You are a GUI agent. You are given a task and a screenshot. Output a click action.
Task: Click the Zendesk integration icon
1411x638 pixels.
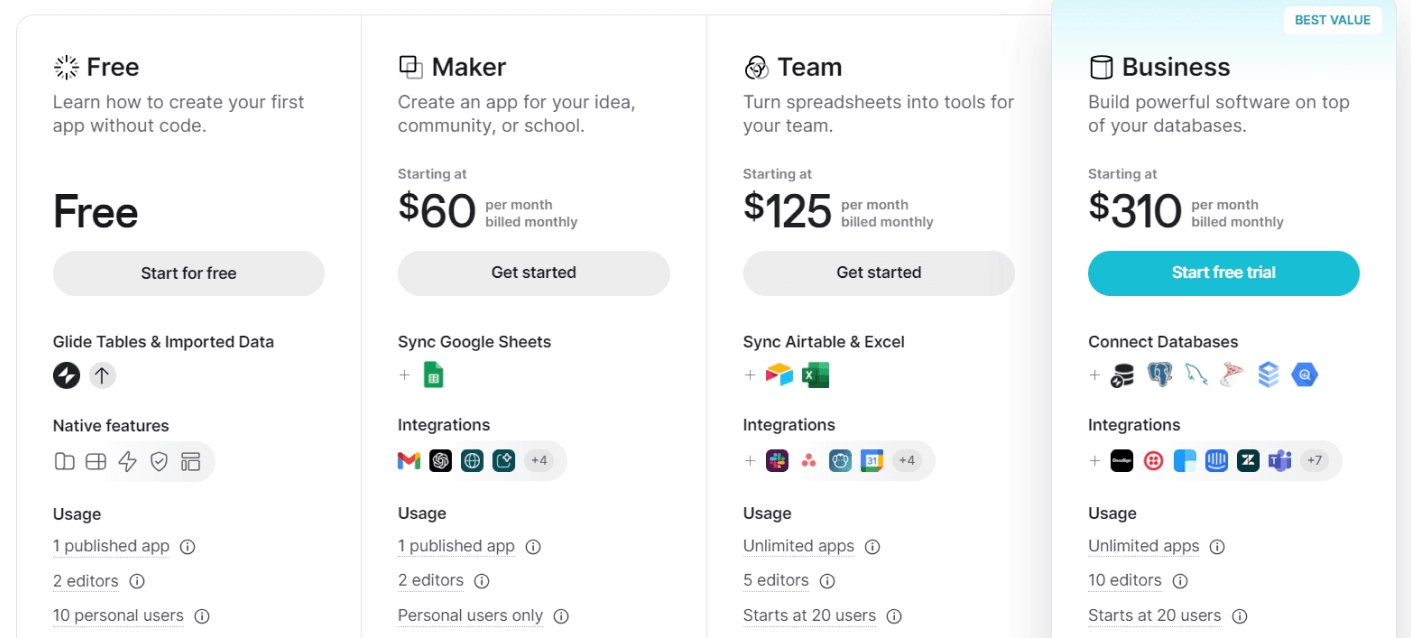click(1248, 461)
